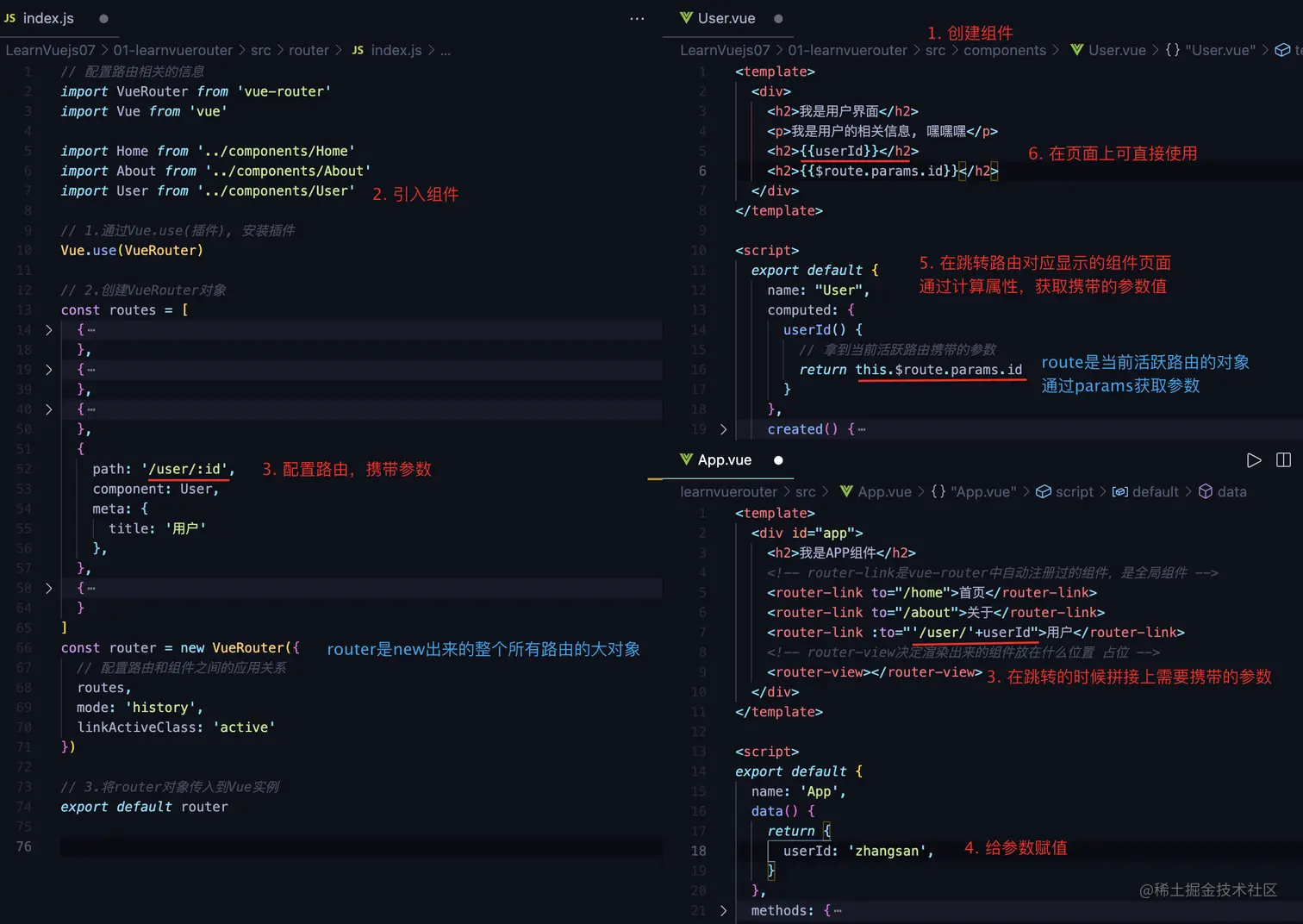Screen dimensions: 1303x924
Task: Click the userId: 'zhangsan' line in App.vue
Action: click(858, 851)
